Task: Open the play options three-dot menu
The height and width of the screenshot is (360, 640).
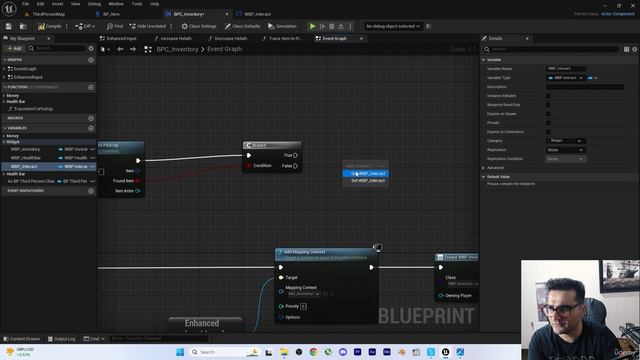Action: coord(350,26)
